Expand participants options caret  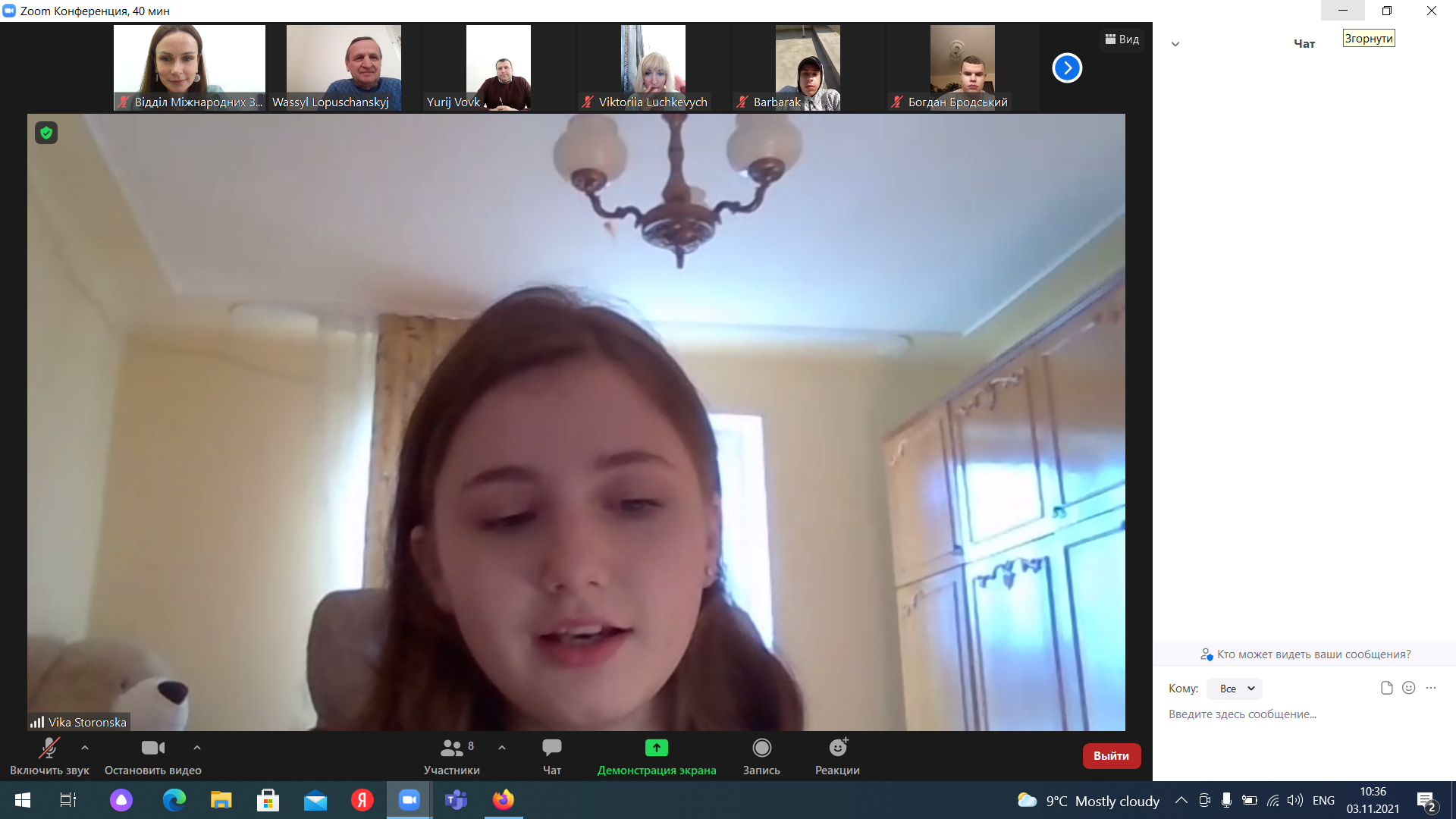point(502,748)
